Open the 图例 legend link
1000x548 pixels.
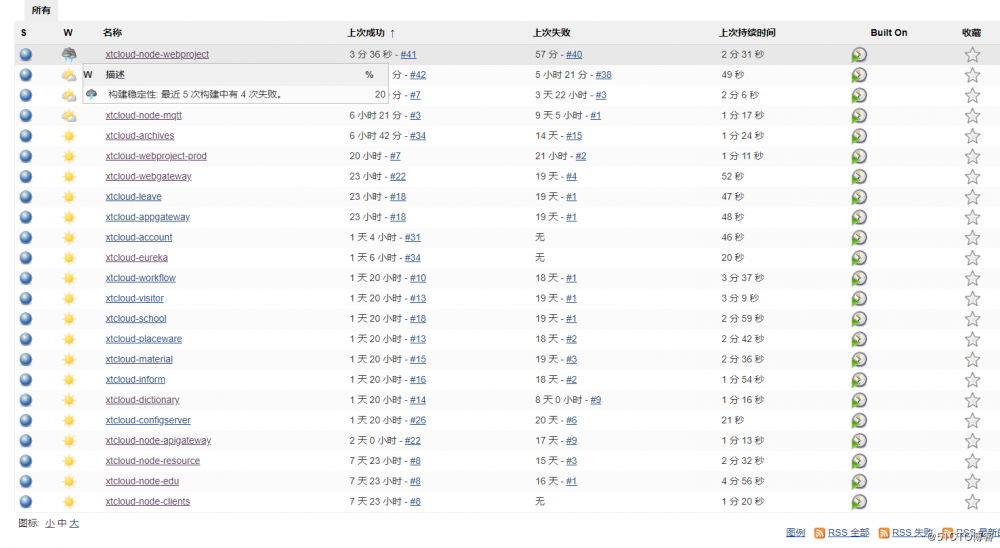(795, 533)
